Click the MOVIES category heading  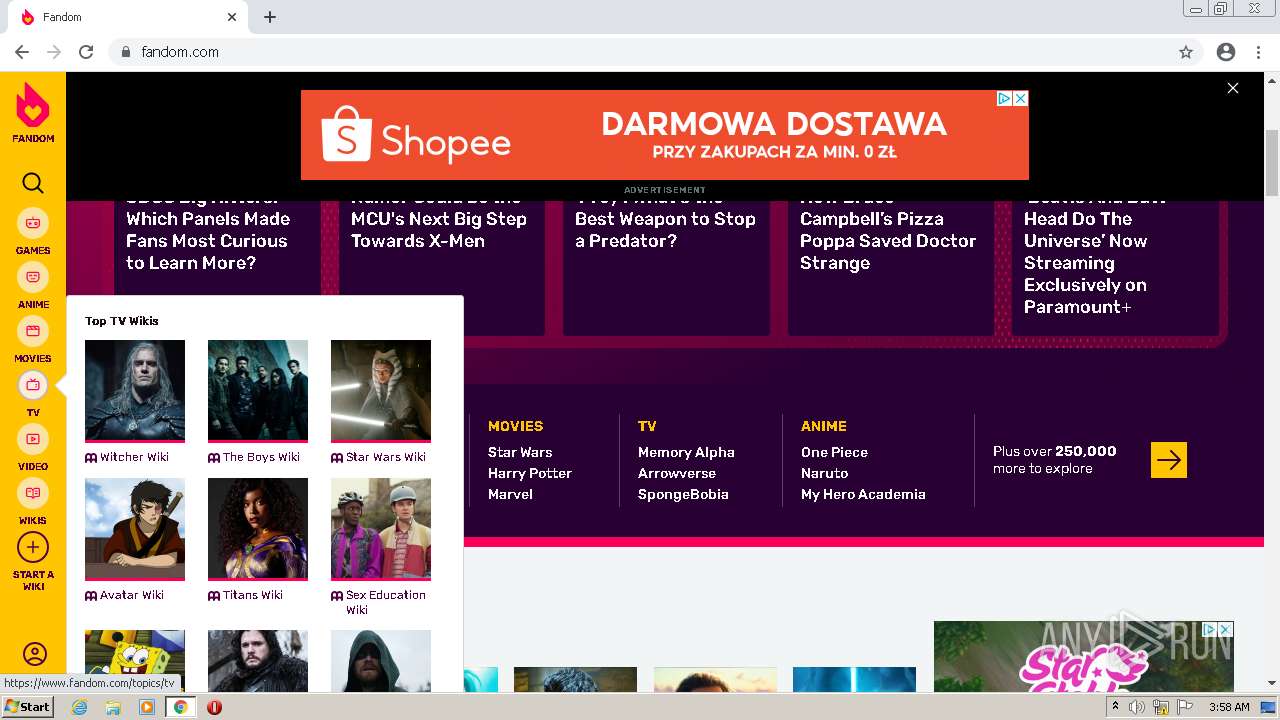tap(515, 426)
